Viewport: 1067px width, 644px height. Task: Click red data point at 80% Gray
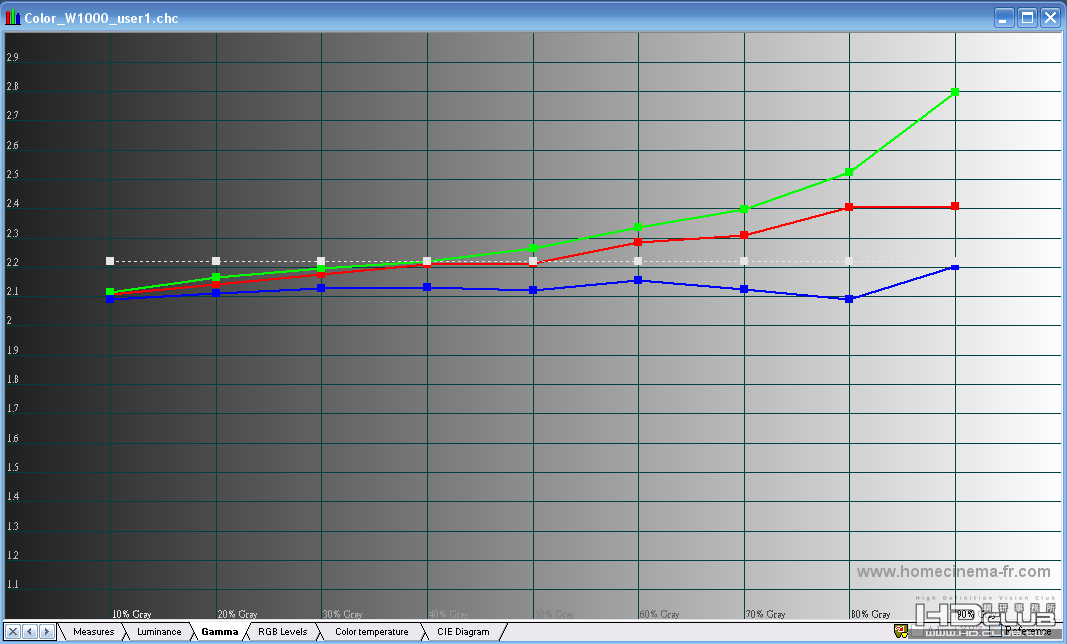pyautogui.click(x=849, y=207)
